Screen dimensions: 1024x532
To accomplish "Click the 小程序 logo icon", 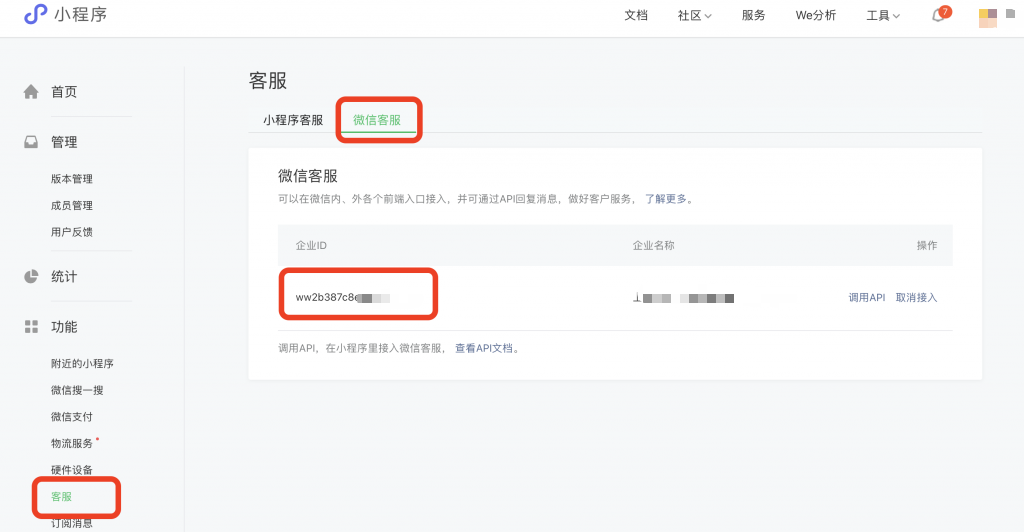I will (x=36, y=15).
